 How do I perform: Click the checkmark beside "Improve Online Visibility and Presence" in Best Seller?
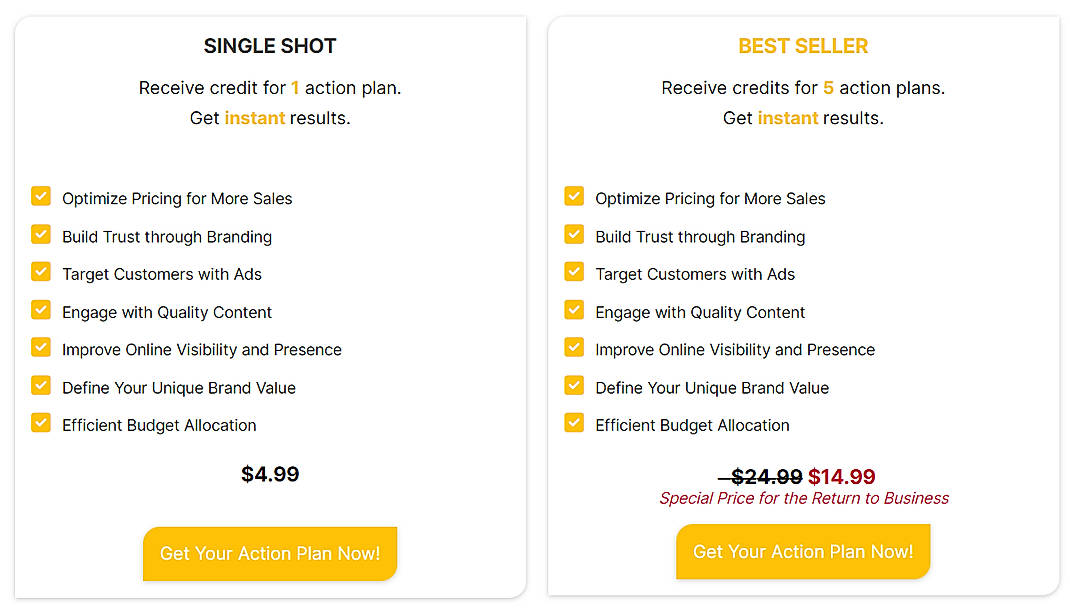pos(574,348)
